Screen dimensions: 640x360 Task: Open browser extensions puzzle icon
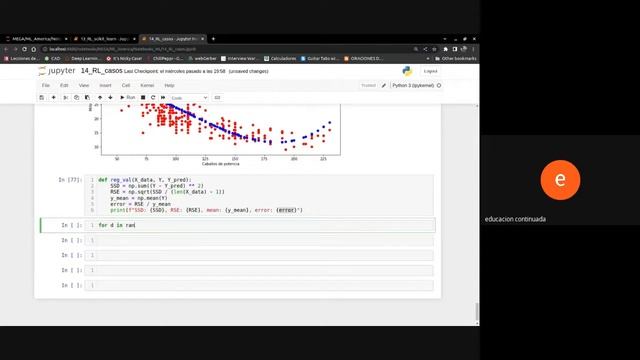tap(446, 49)
